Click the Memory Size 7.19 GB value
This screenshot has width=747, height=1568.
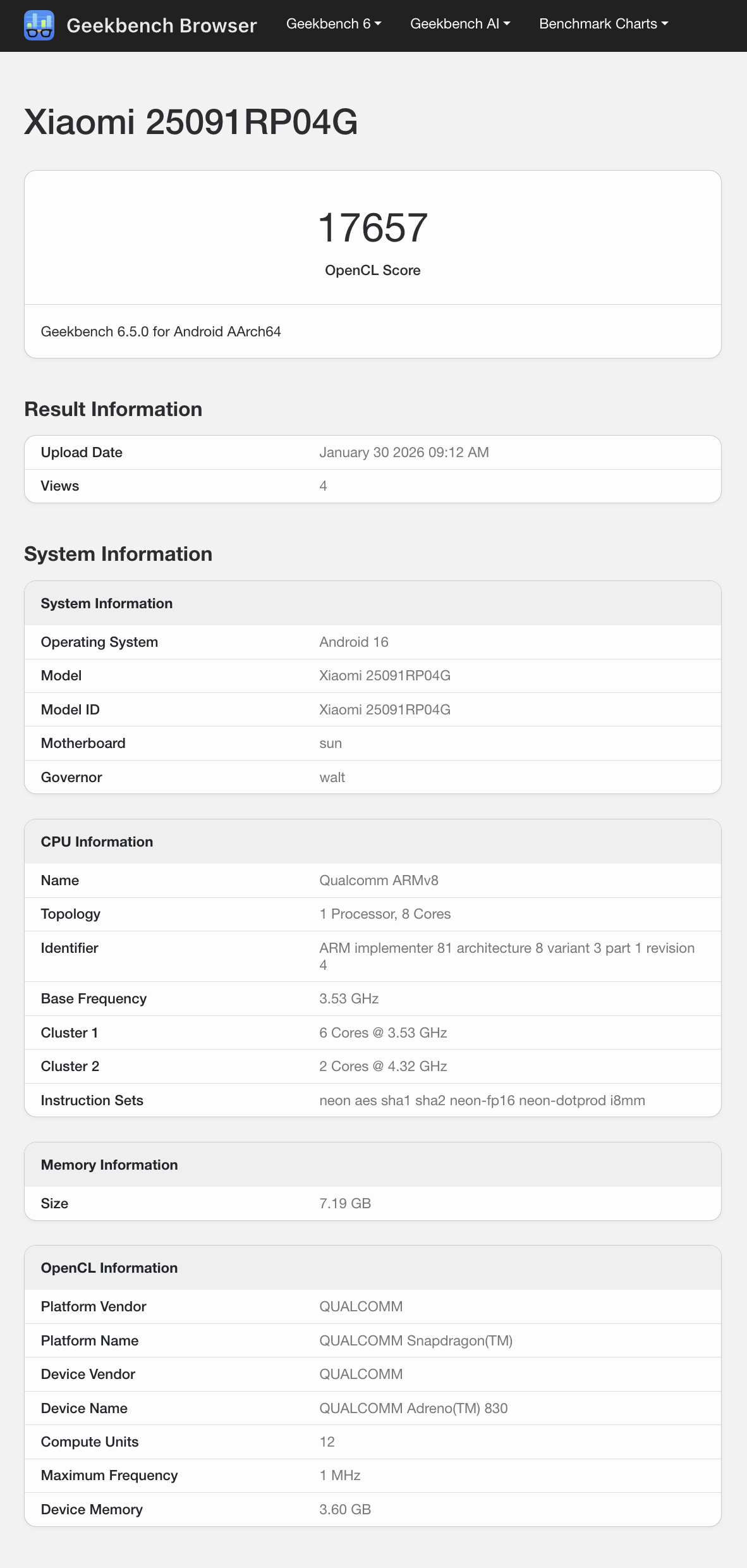pos(345,1204)
